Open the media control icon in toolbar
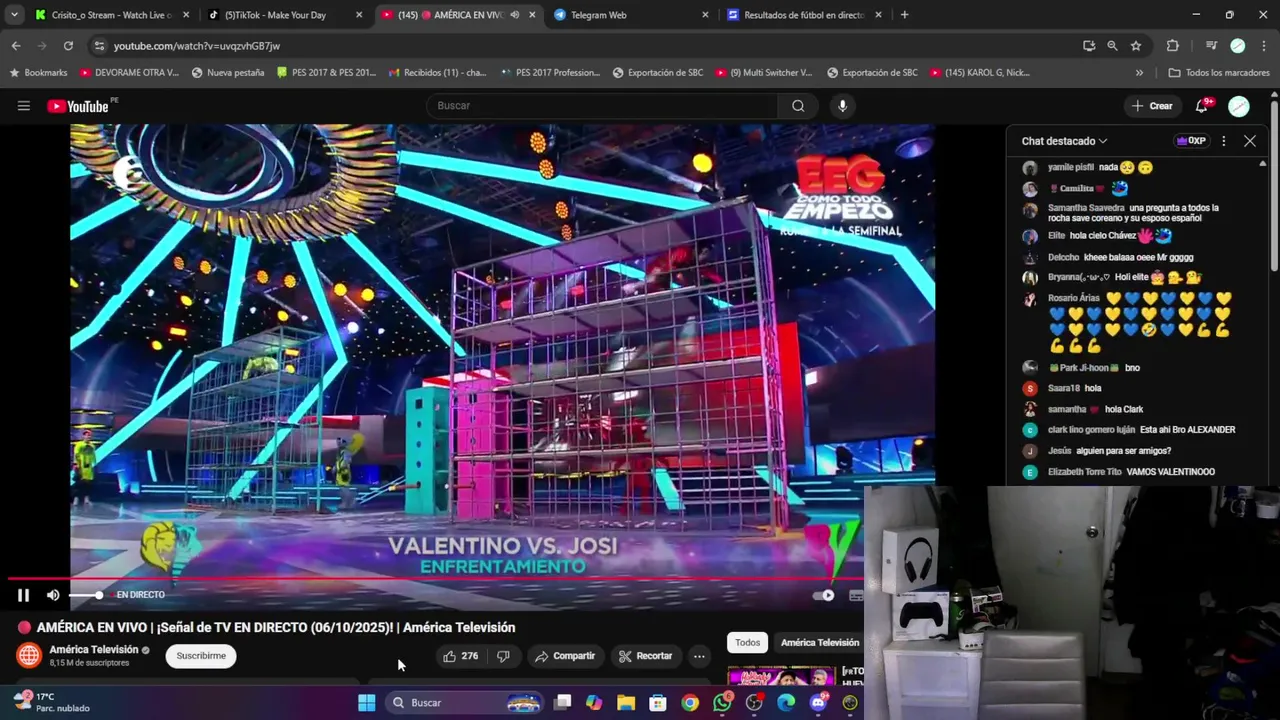Screen dimensions: 1280x720 (1211, 46)
